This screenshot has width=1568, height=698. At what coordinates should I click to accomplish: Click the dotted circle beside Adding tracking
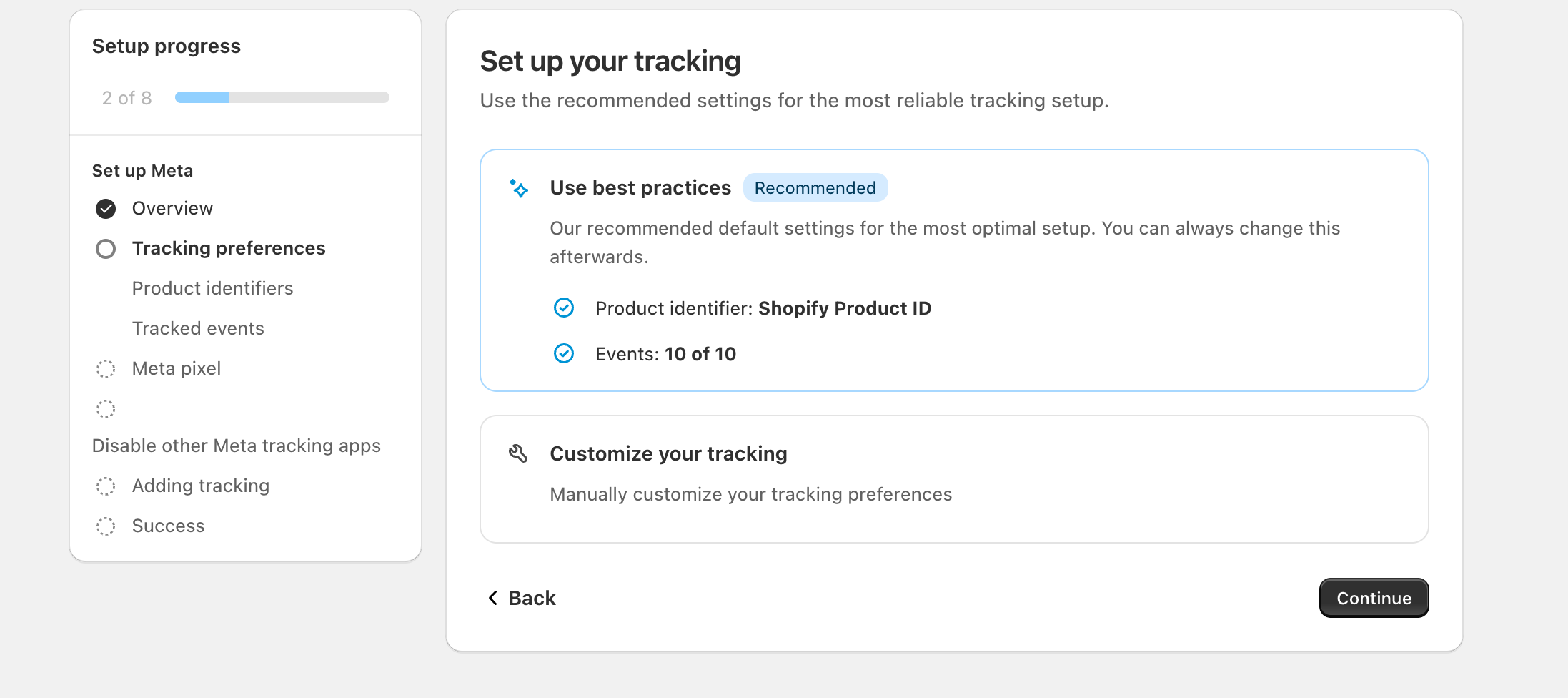[x=106, y=486]
